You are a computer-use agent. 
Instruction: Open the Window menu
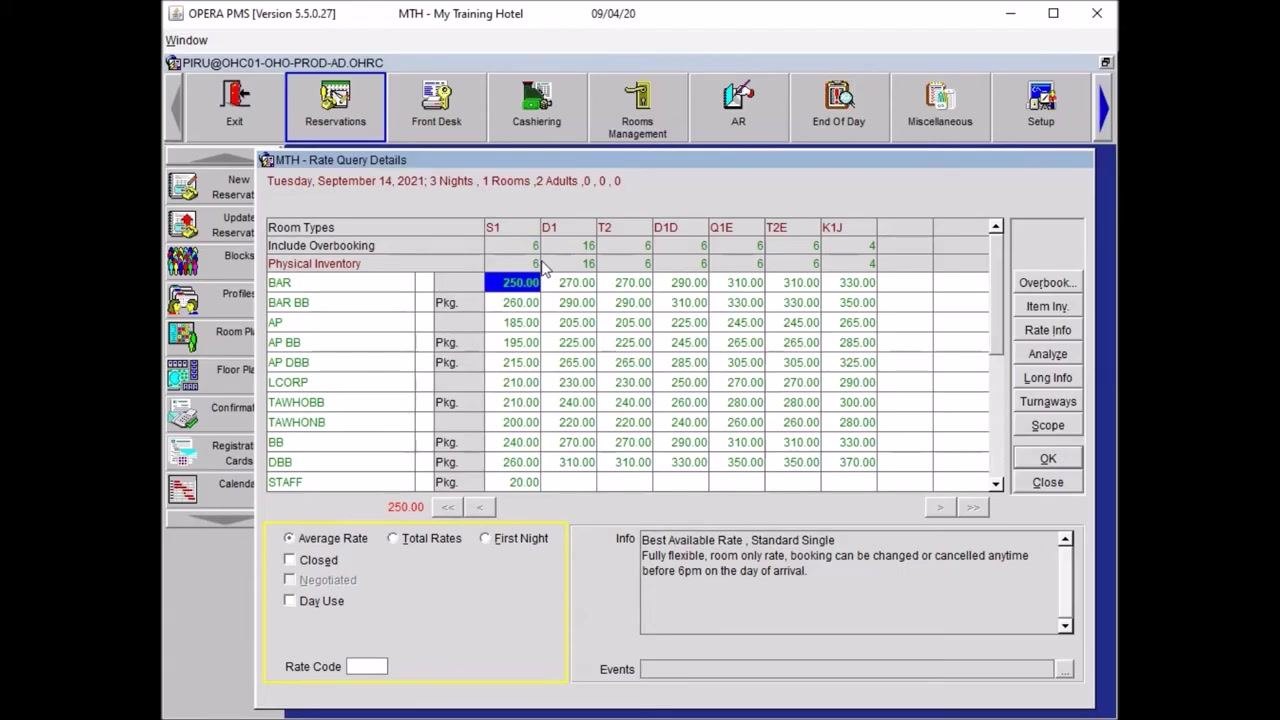pos(187,40)
